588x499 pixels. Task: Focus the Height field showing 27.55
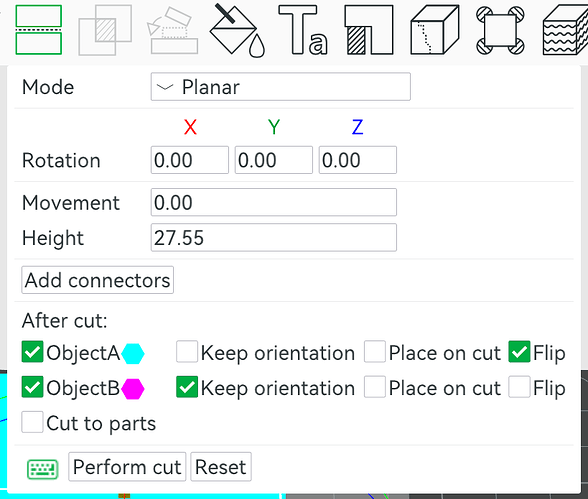point(274,238)
